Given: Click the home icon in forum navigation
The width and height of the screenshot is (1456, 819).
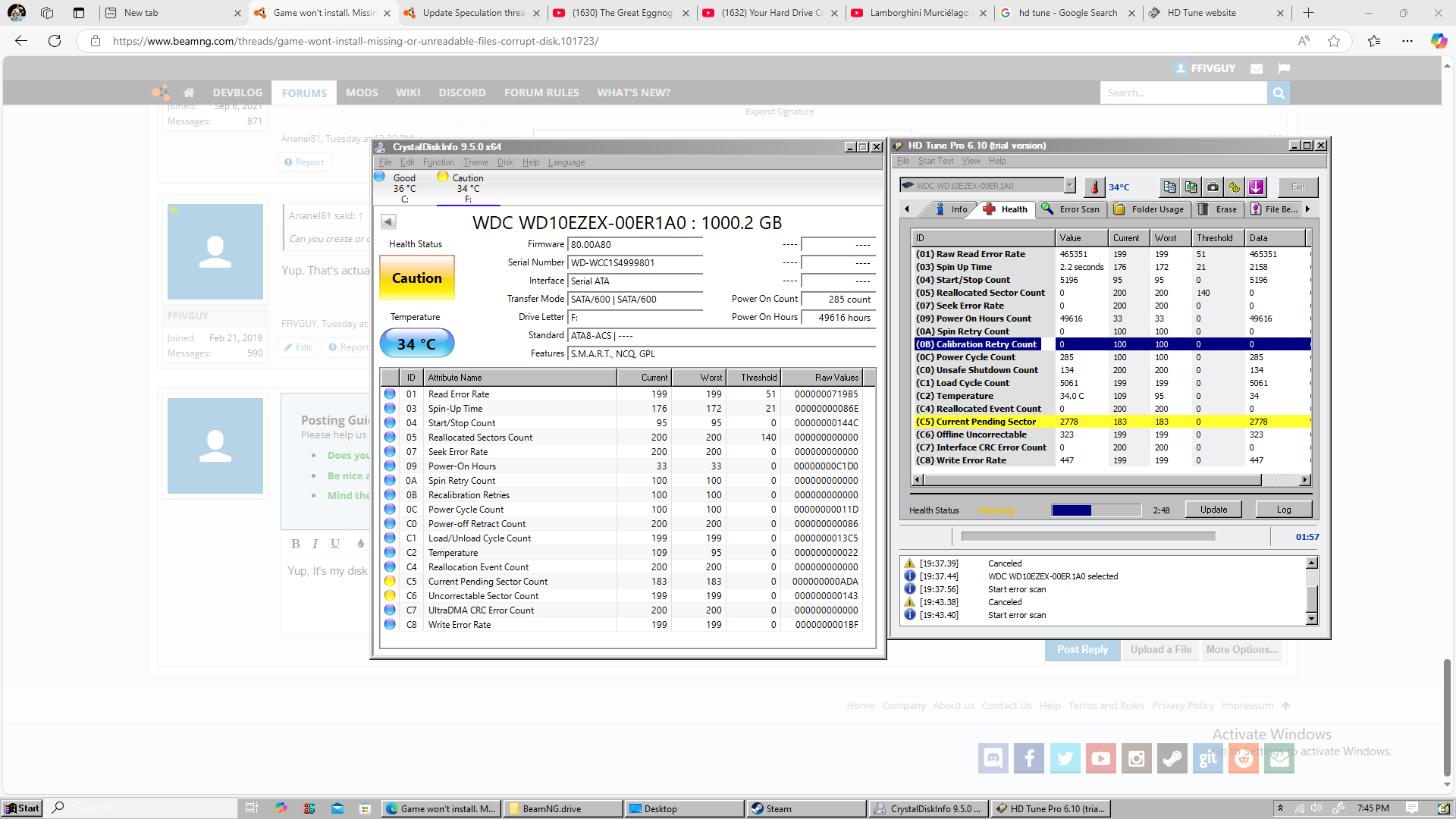Looking at the screenshot, I should [x=189, y=93].
